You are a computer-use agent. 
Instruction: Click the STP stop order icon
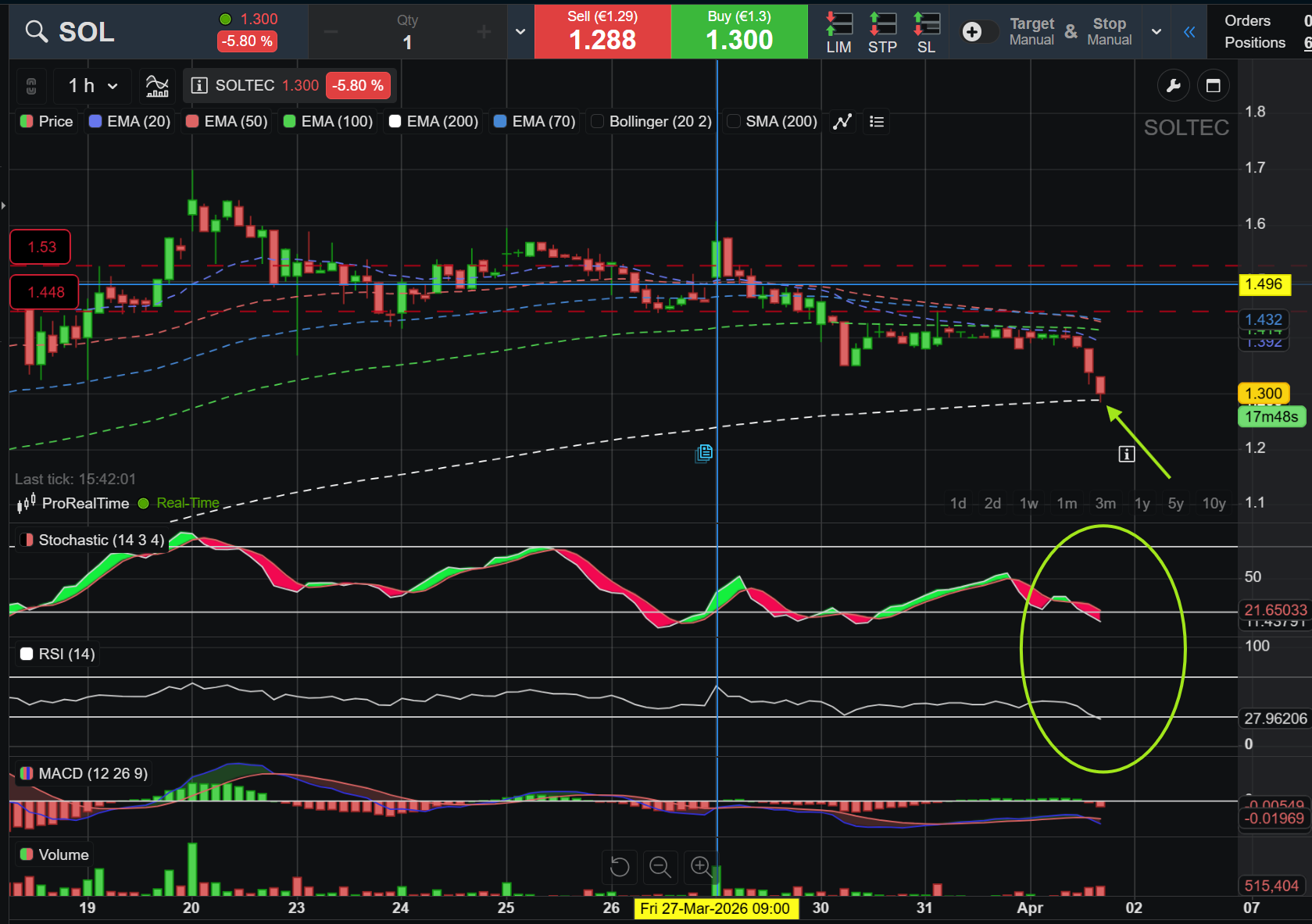(882, 32)
